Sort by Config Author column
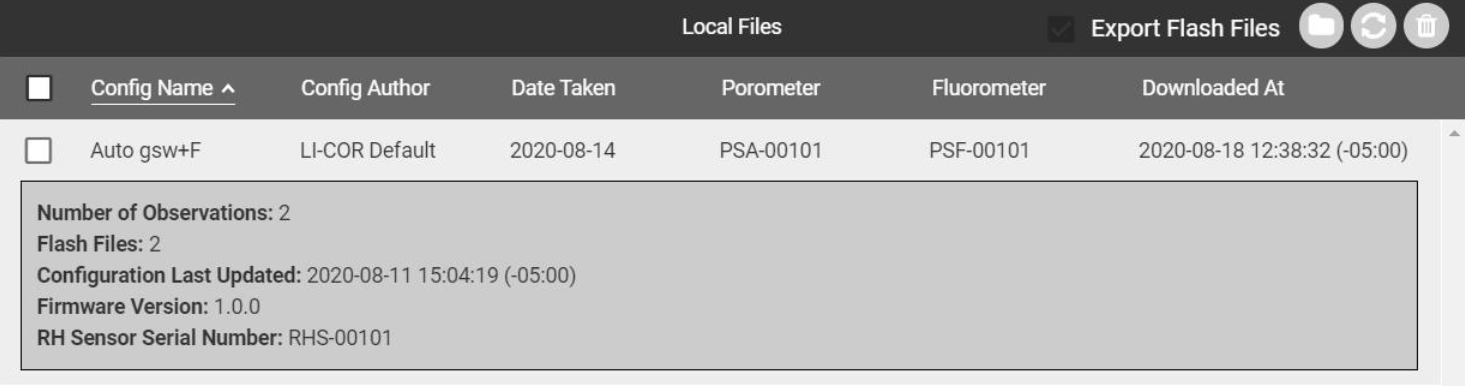This screenshot has height=386, width=1465. 365,89
